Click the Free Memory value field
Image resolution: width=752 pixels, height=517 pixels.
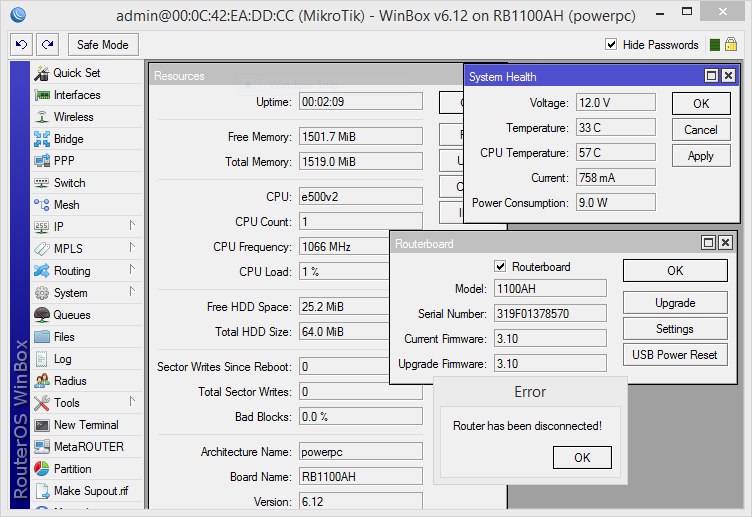click(361, 137)
